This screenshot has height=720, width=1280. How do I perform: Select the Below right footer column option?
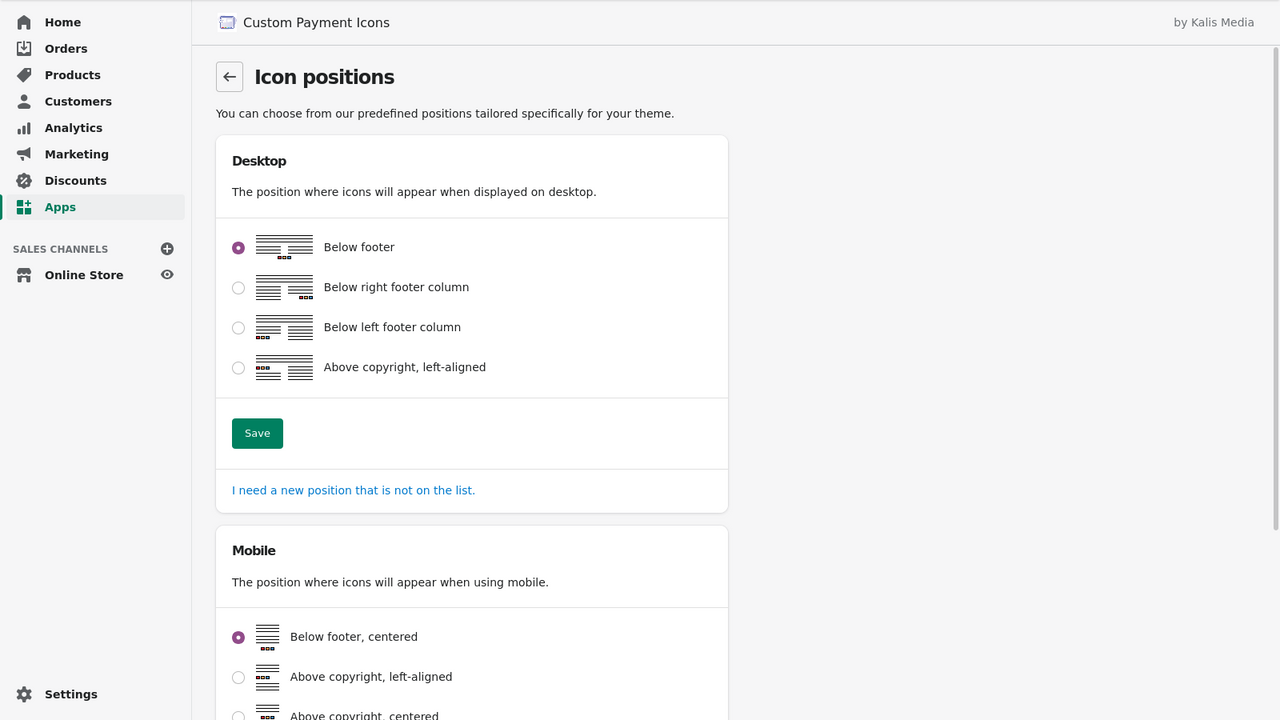click(238, 287)
